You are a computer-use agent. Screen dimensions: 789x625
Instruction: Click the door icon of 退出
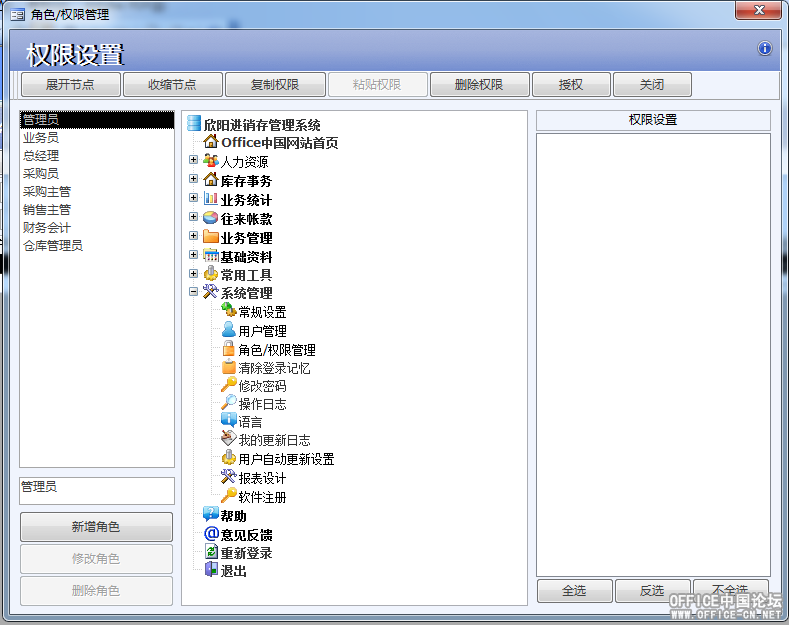pos(211,570)
